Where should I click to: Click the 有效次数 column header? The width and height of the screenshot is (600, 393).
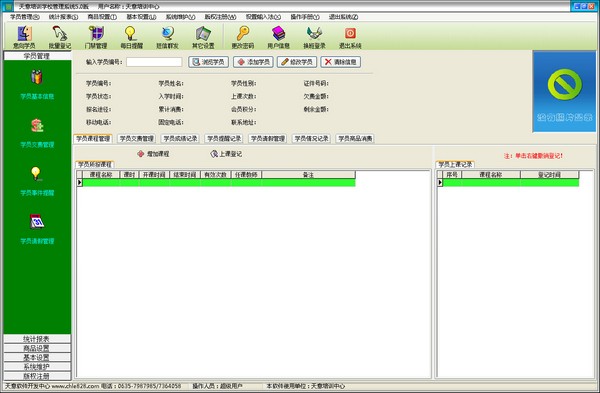tap(215, 174)
